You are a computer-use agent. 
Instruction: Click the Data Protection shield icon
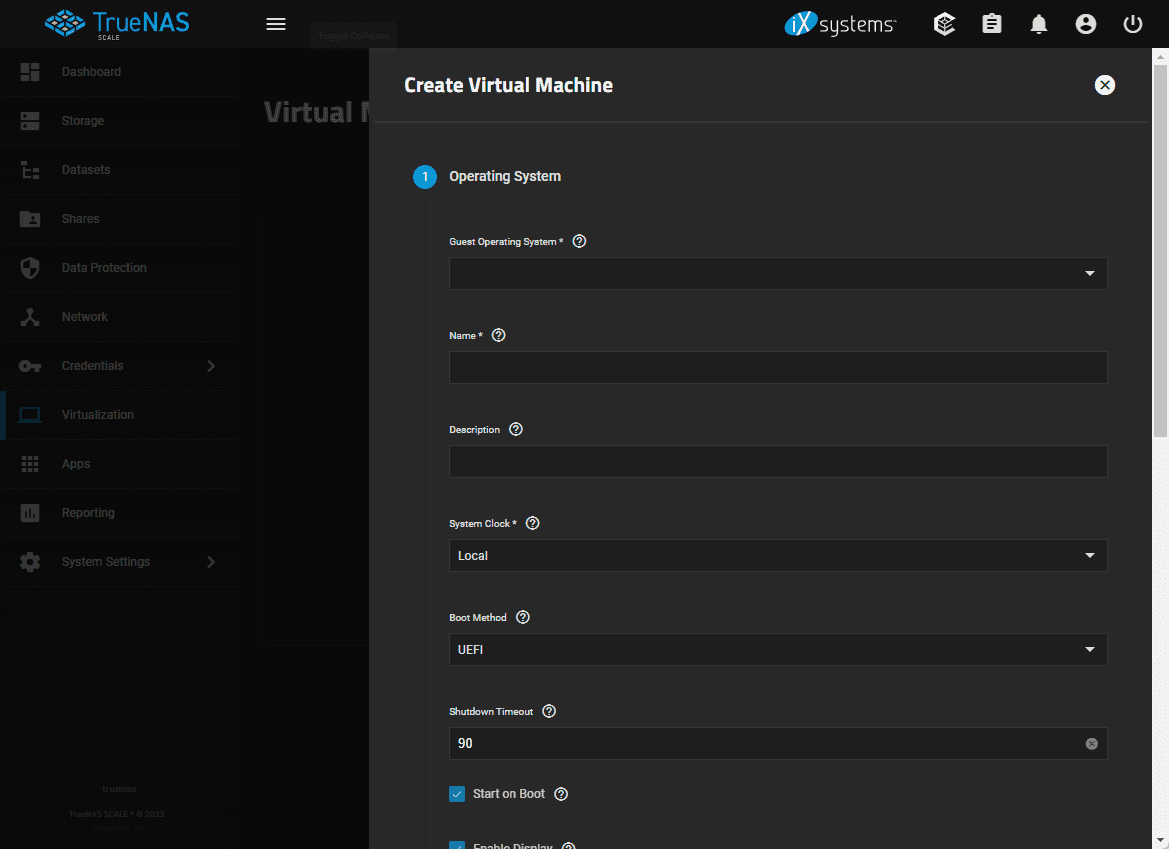[x=29, y=267]
